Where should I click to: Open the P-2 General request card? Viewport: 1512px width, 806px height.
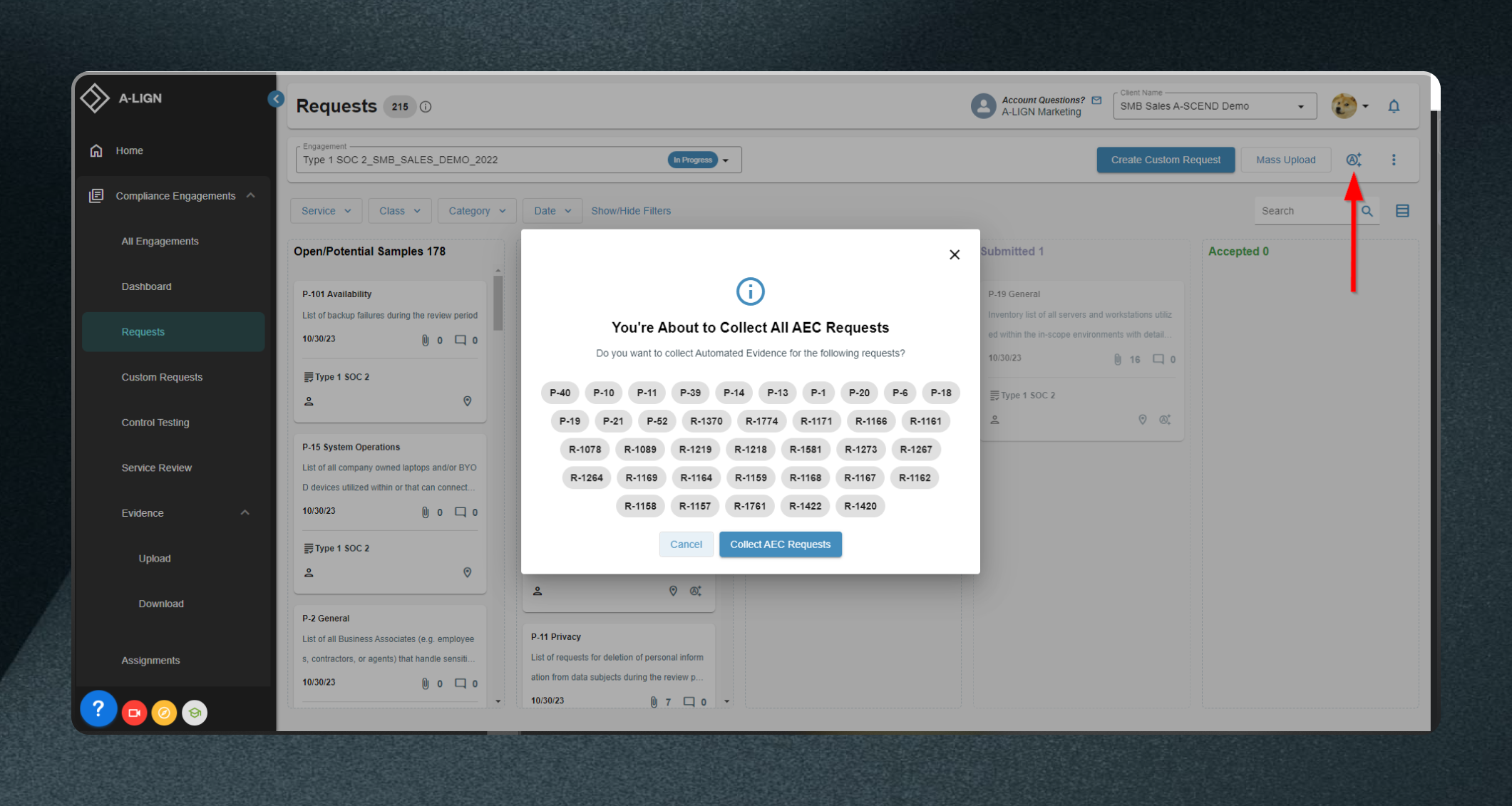click(390, 656)
